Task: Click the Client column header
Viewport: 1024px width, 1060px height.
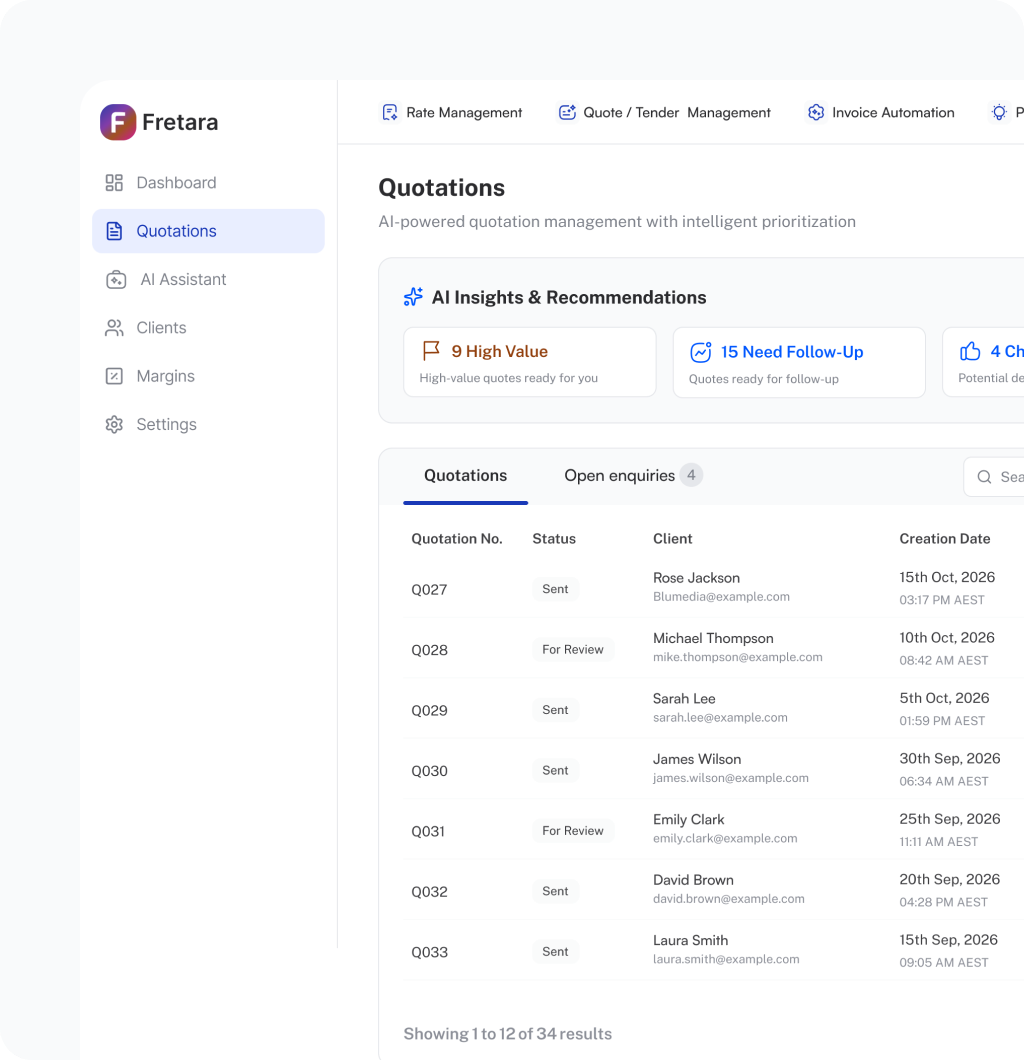Action: coord(673,539)
